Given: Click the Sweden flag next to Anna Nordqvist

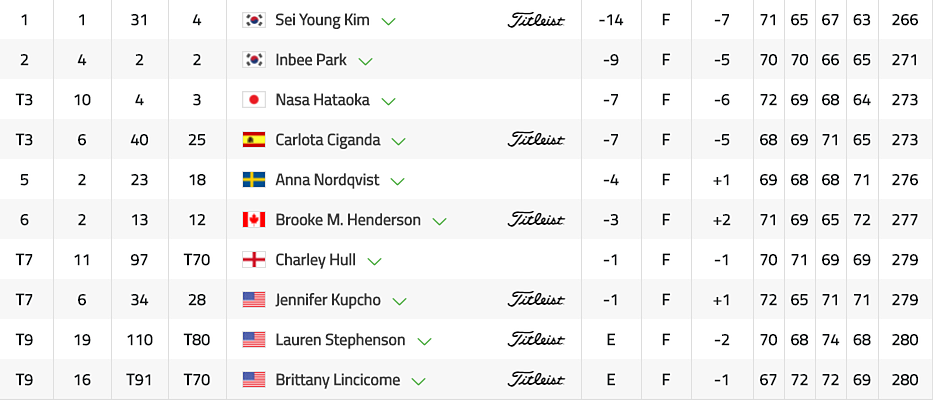Looking at the screenshot, I should (254, 180).
